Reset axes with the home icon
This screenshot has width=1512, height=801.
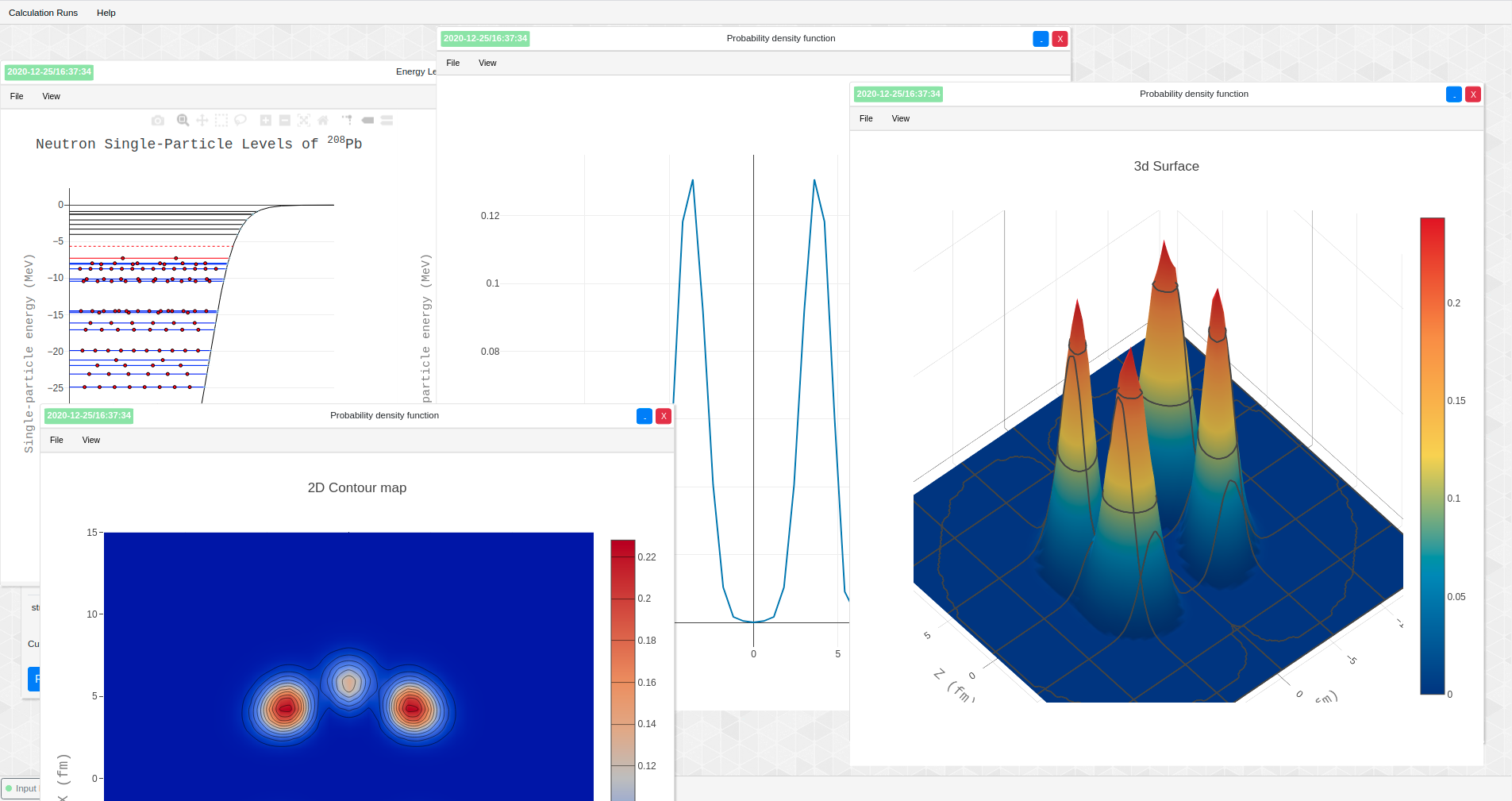(x=323, y=121)
